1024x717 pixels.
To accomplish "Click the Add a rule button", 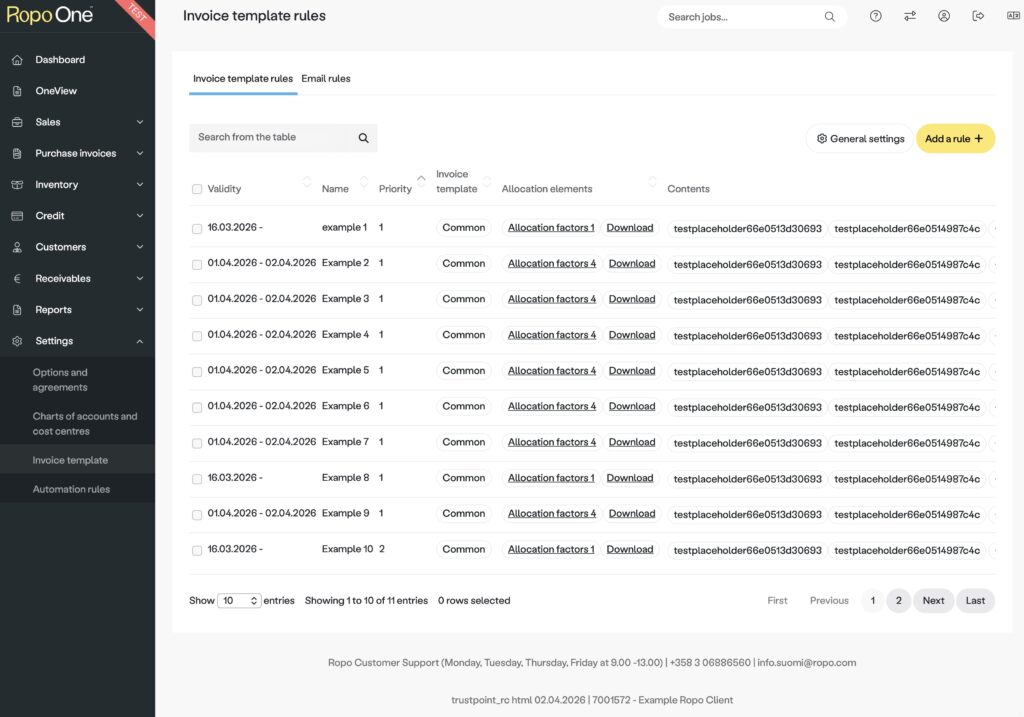I will [954, 139].
